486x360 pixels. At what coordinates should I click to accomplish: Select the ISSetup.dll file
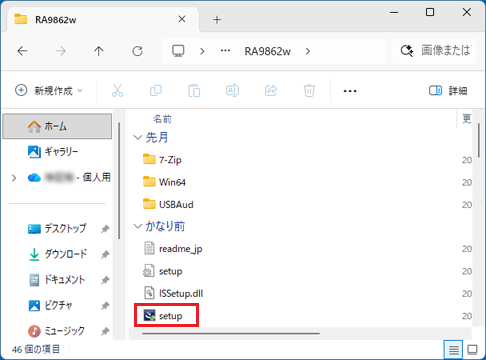[173, 293]
